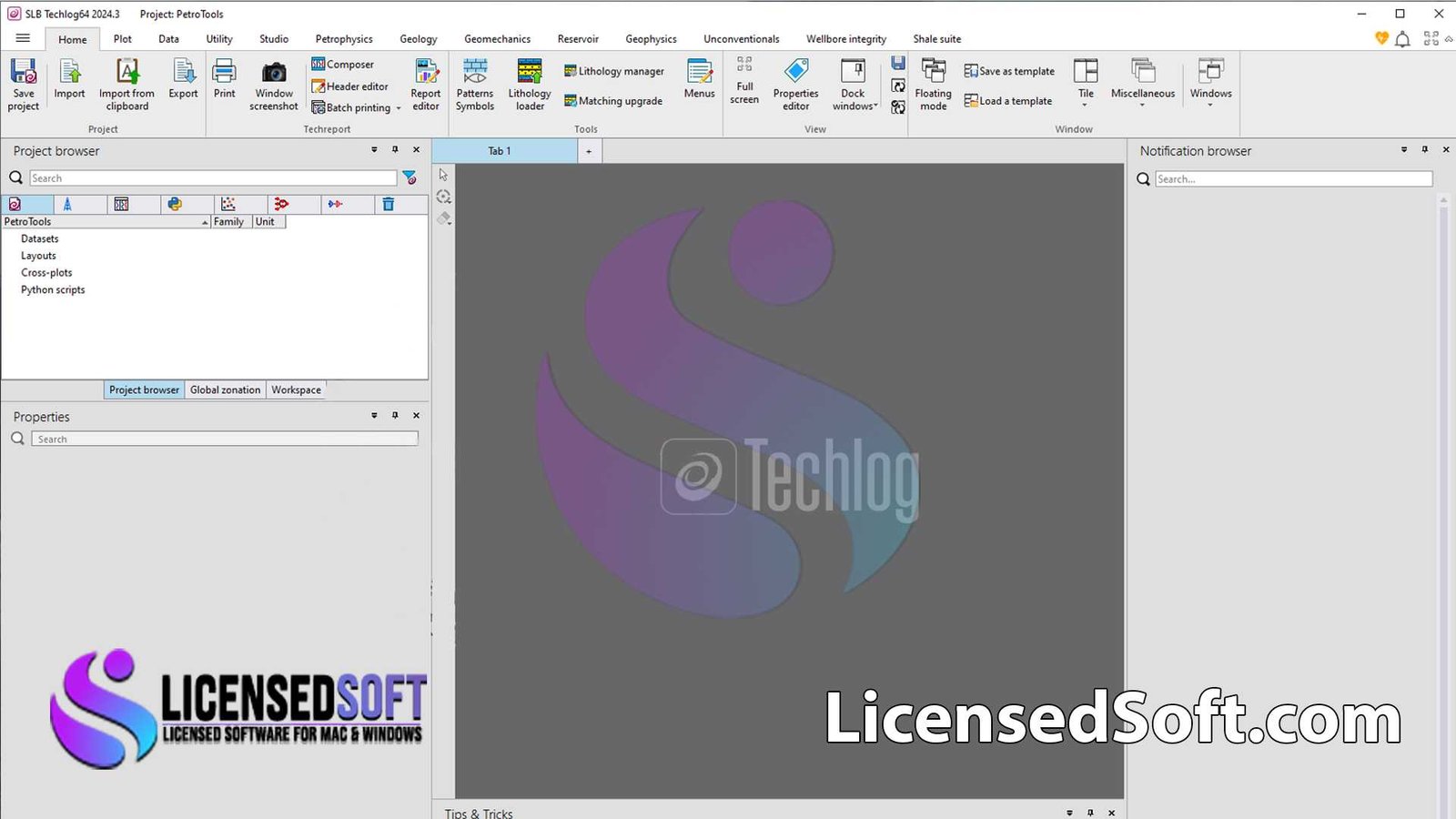This screenshot has width=1456, height=819.
Task: Open Patterns Symbols tool
Action: click(x=475, y=85)
